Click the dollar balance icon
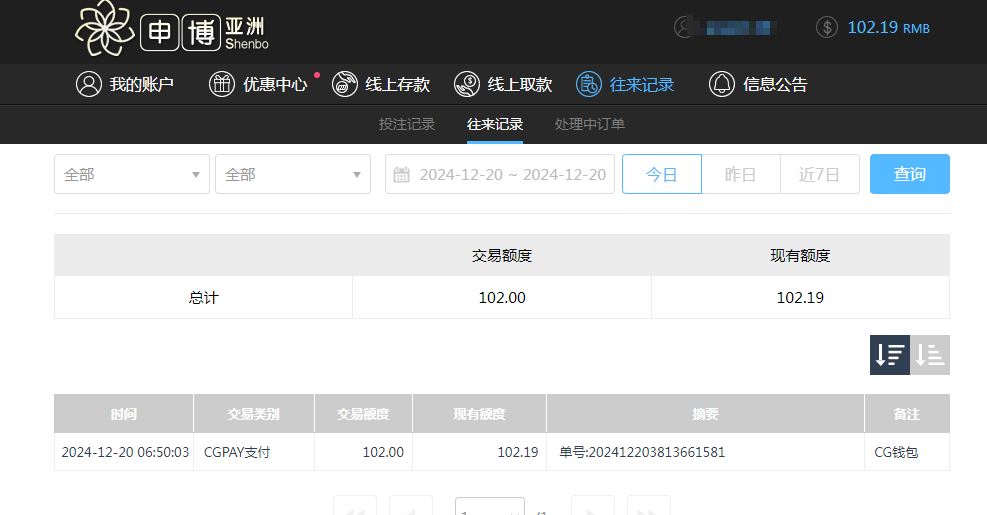The height and width of the screenshot is (515, 987). [x=826, y=27]
